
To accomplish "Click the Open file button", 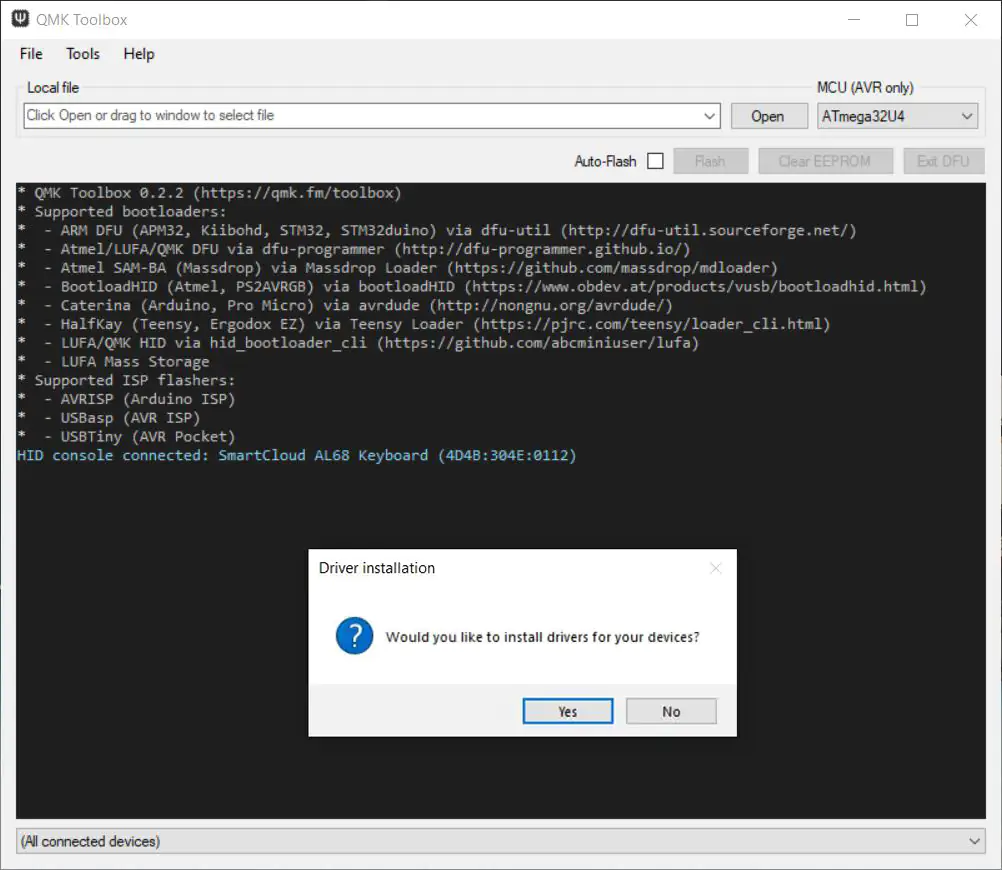I will click(767, 116).
